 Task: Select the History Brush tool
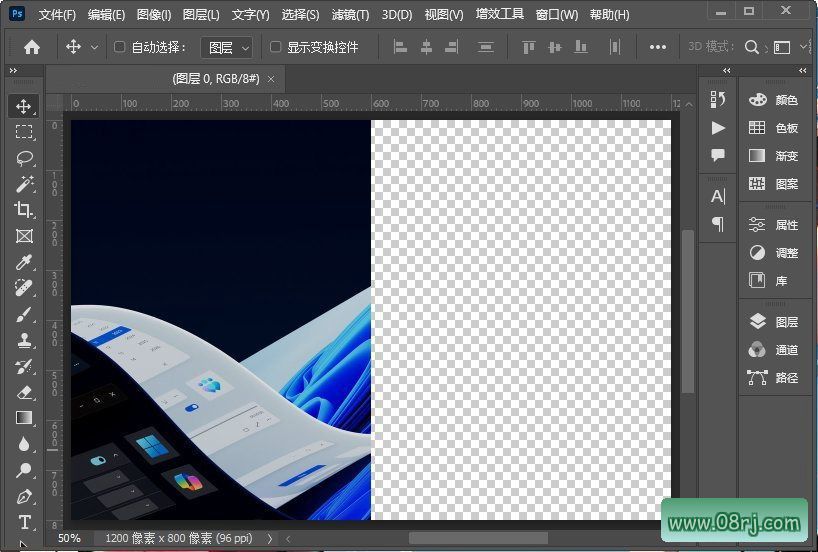click(23, 366)
